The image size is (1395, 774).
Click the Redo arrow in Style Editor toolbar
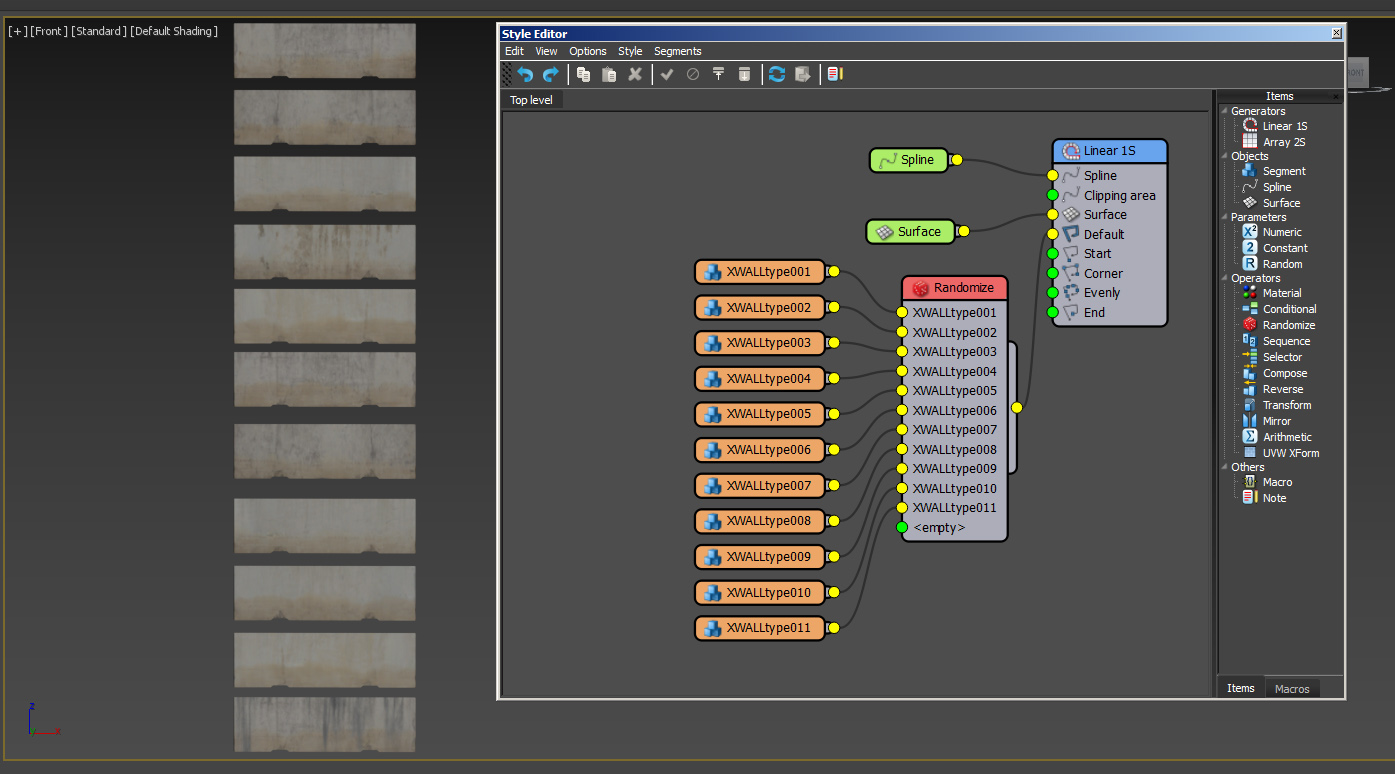coord(550,75)
